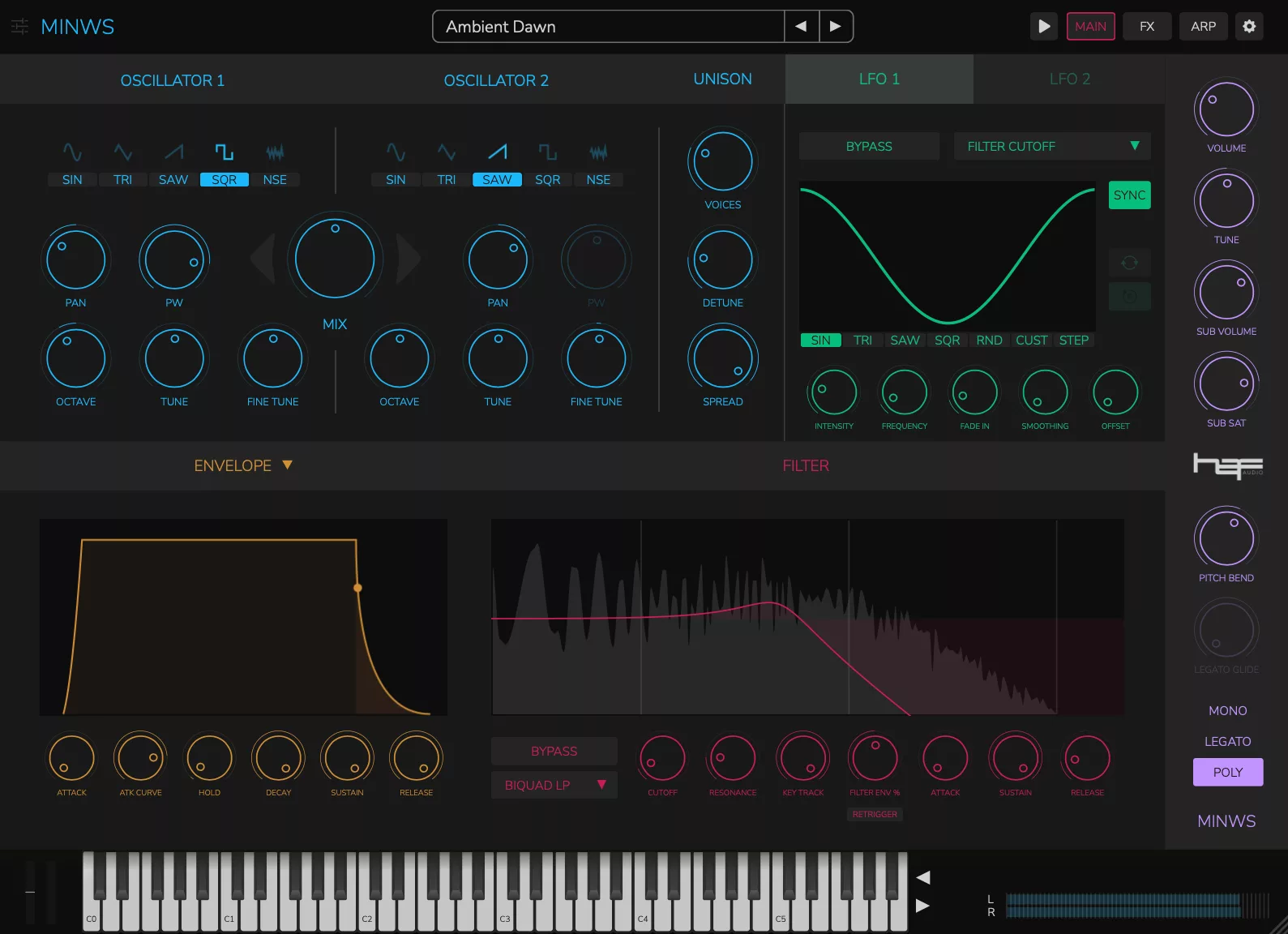Toggle filter RETRIGGER option
This screenshot has width=1288, height=934.
[x=875, y=814]
